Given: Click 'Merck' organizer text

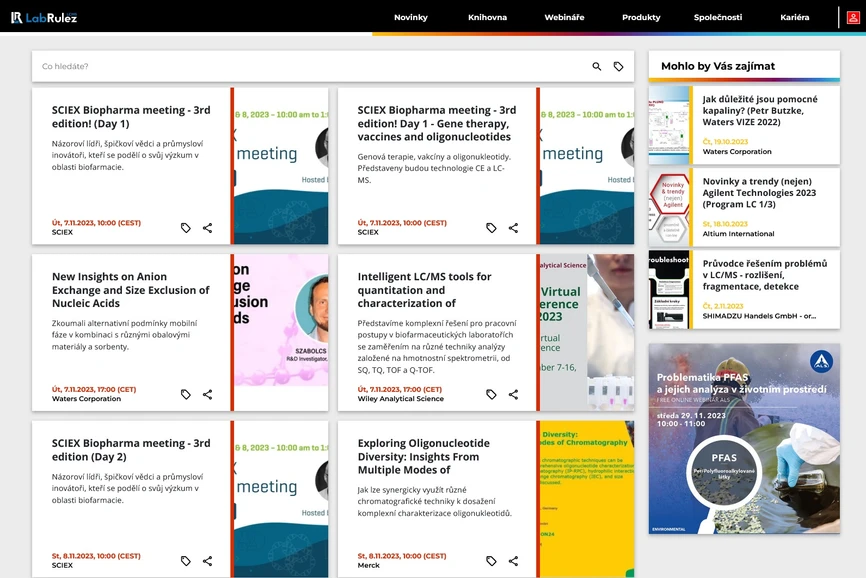Looking at the screenshot, I should point(368,565).
